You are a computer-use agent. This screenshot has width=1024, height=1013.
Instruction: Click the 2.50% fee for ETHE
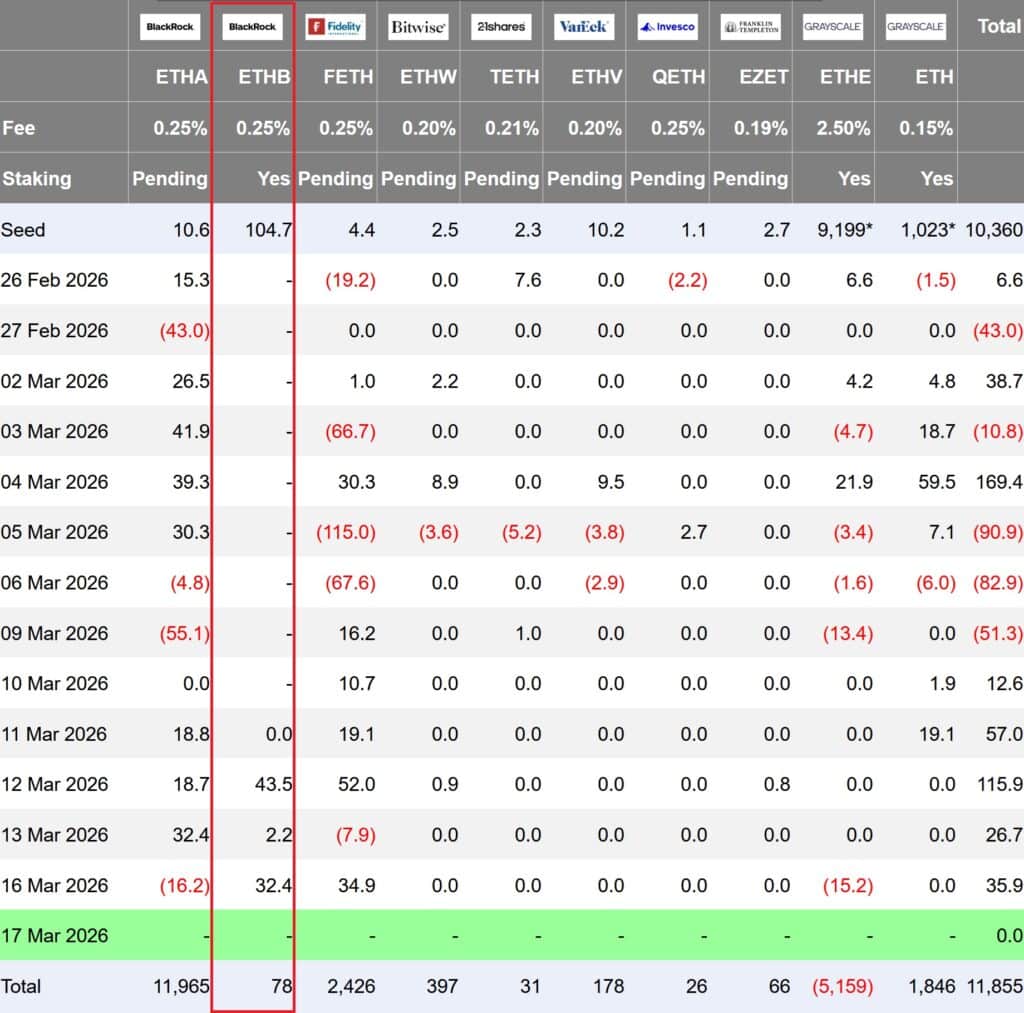coord(843,128)
